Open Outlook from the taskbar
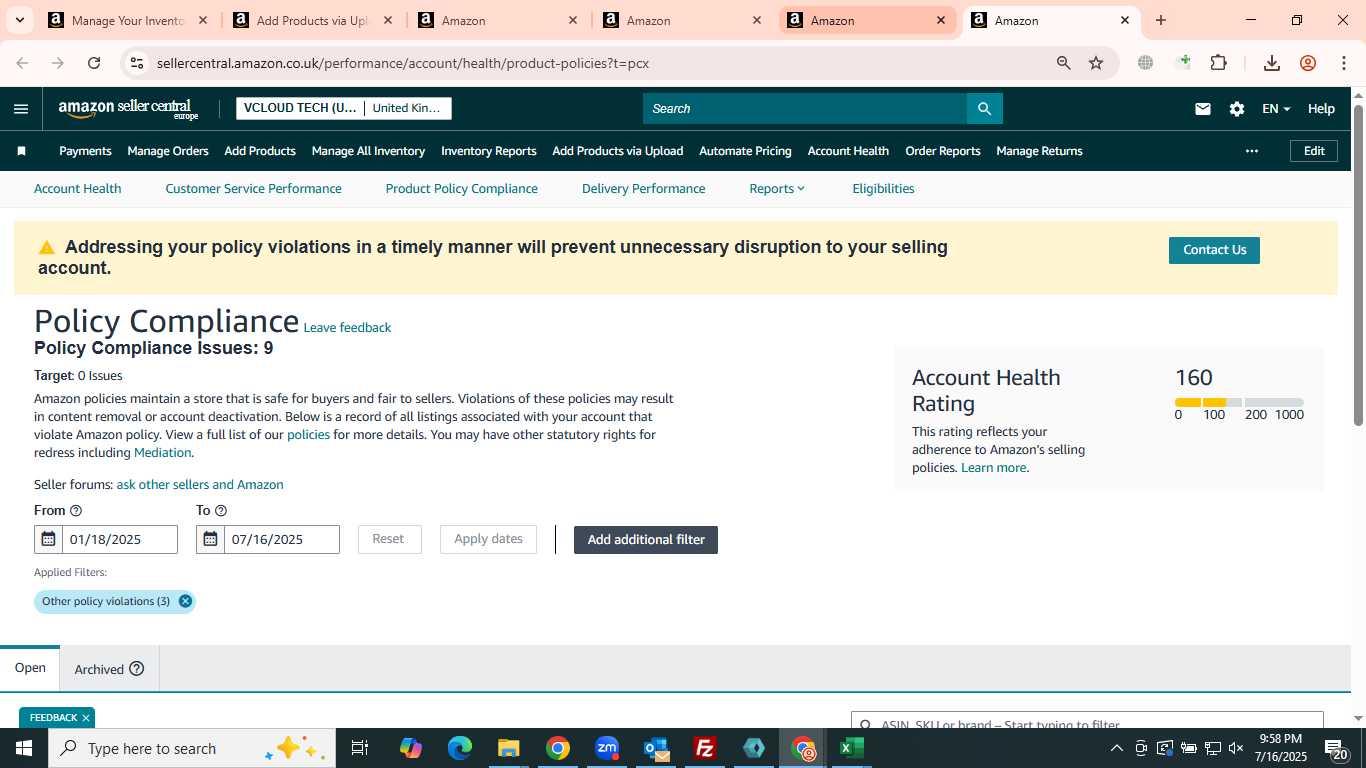1366x768 pixels. pos(656,748)
